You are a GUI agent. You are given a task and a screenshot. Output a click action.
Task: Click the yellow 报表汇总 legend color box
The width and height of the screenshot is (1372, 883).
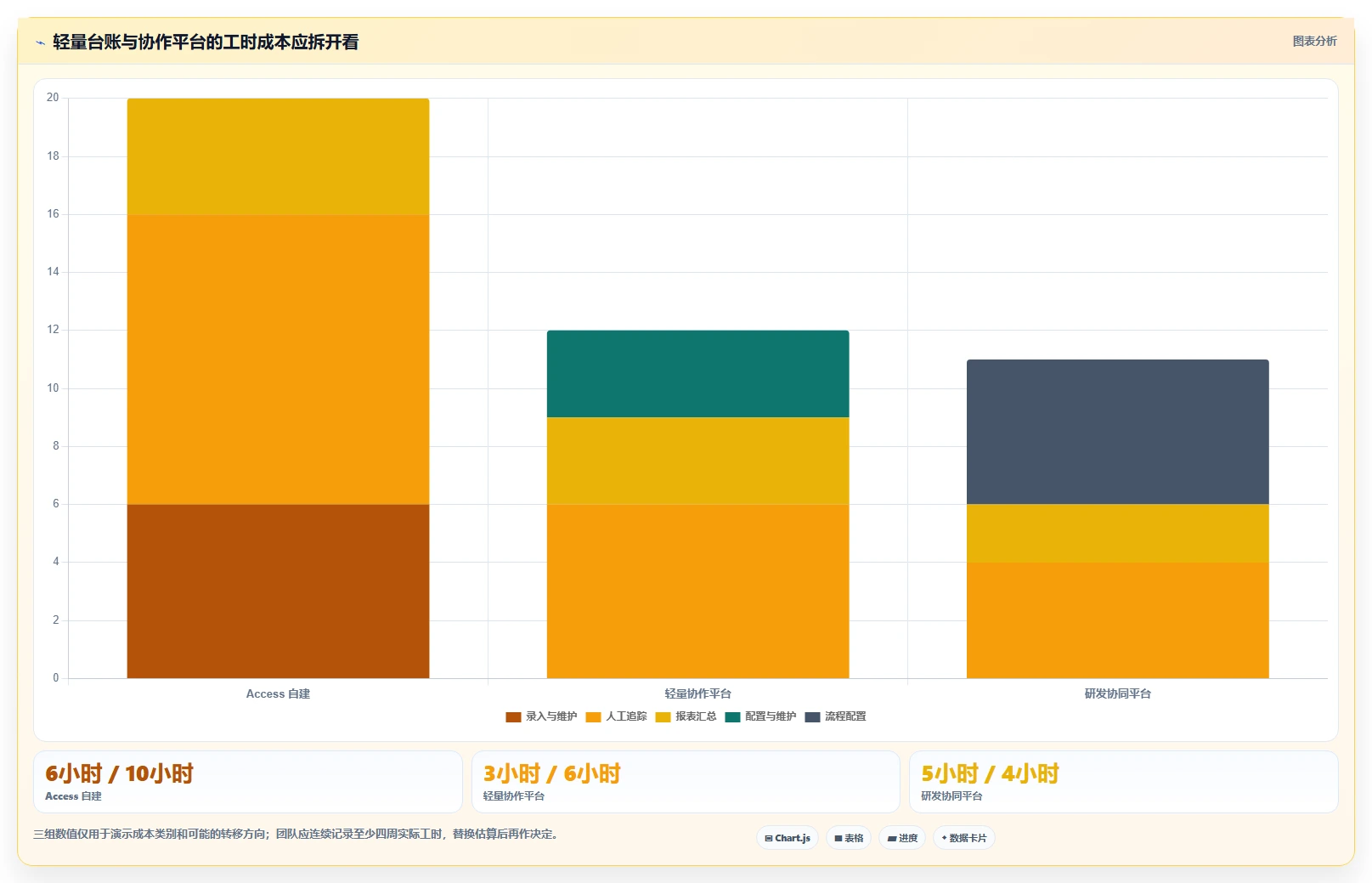point(663,717)
